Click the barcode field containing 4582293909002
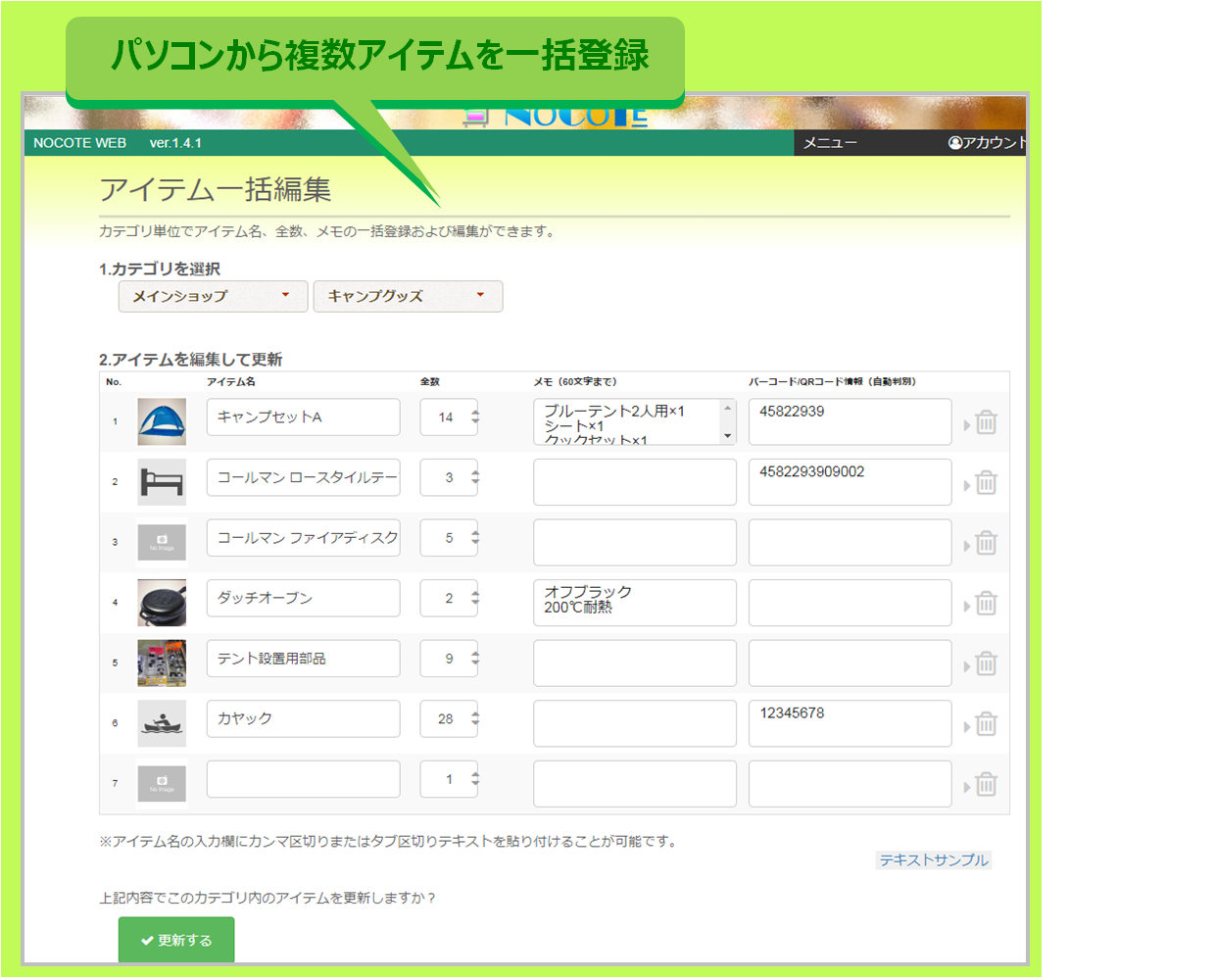Viewport: 1215px width, 980px height. [x=849, y=481]
